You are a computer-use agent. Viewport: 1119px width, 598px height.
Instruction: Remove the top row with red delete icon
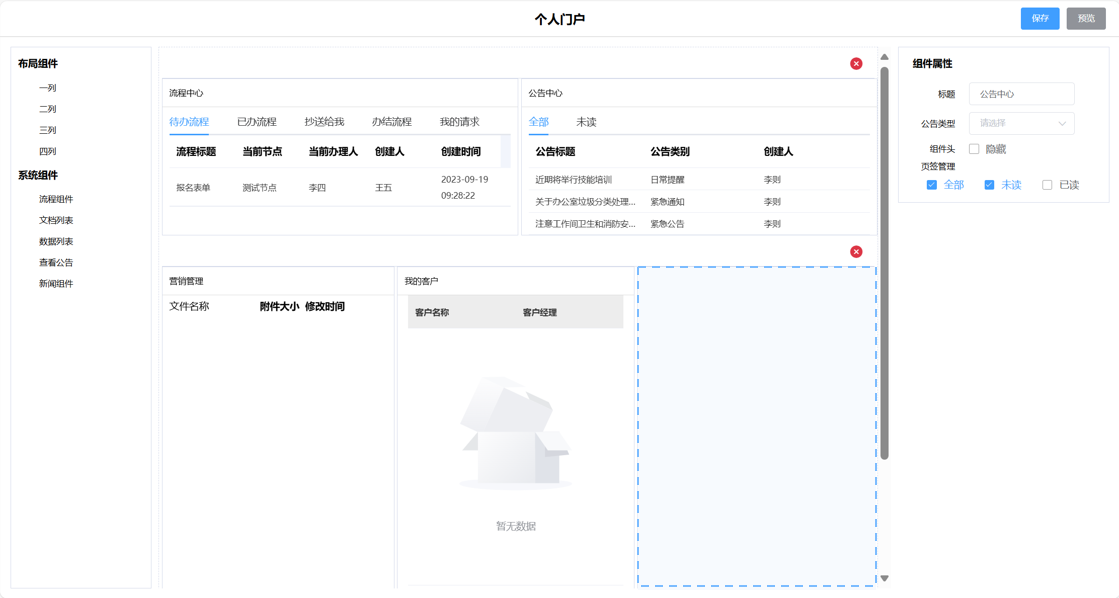[856, 64]
